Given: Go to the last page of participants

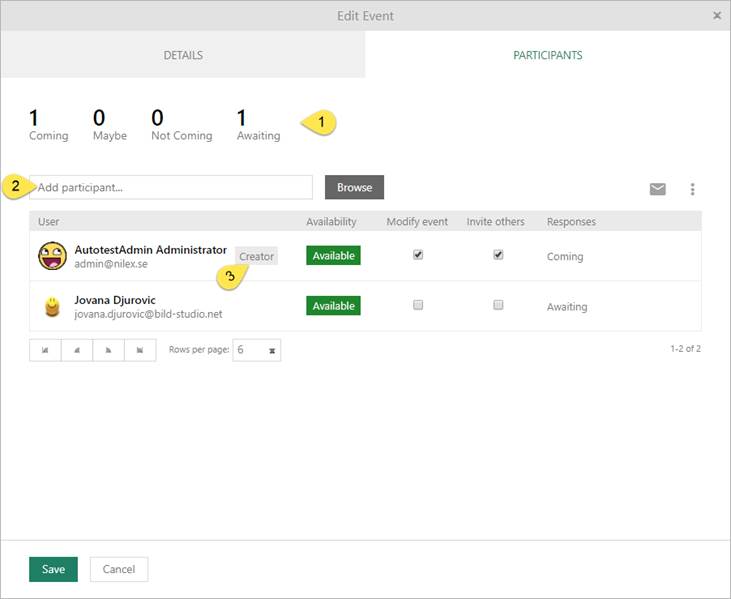Looking at the screenshot, I should coord(140,350).
